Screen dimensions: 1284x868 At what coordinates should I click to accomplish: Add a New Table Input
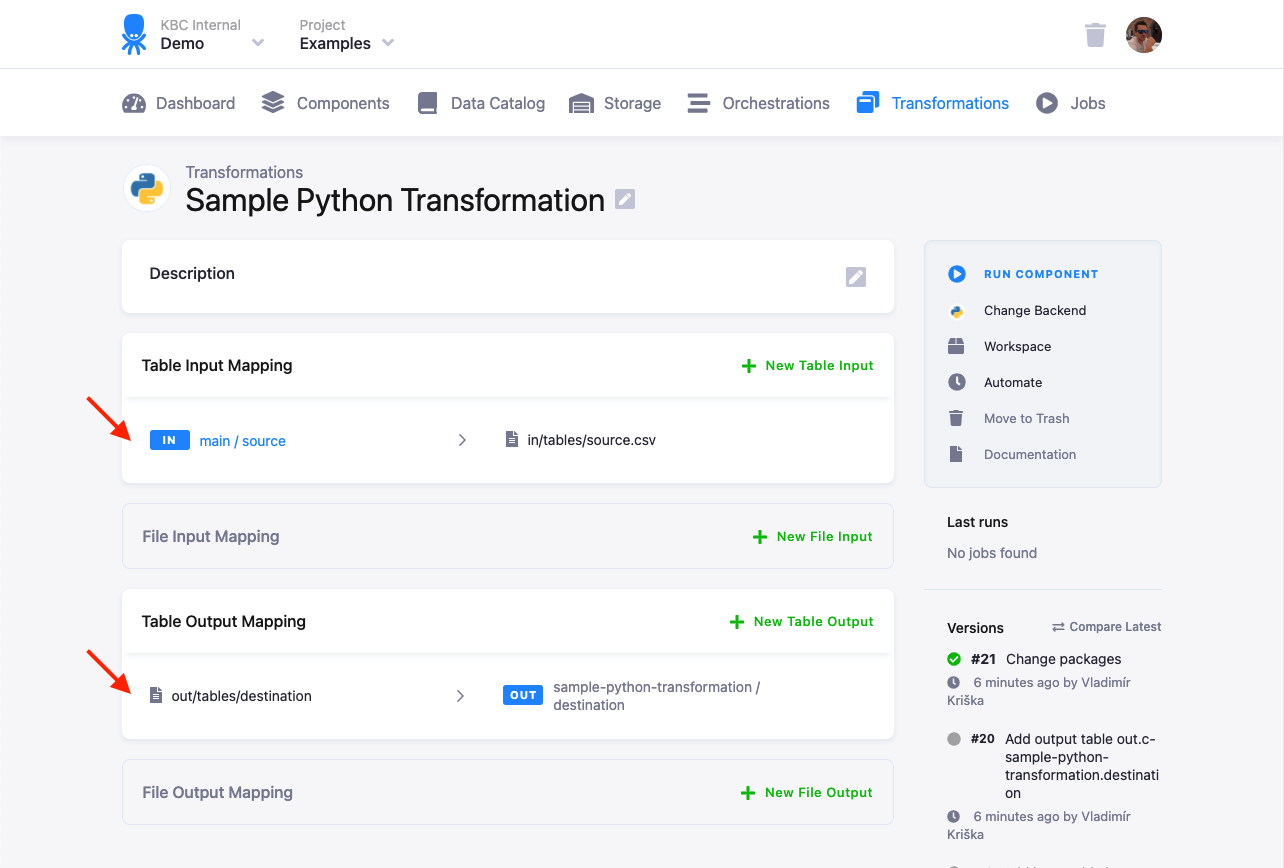click(807, 366)
